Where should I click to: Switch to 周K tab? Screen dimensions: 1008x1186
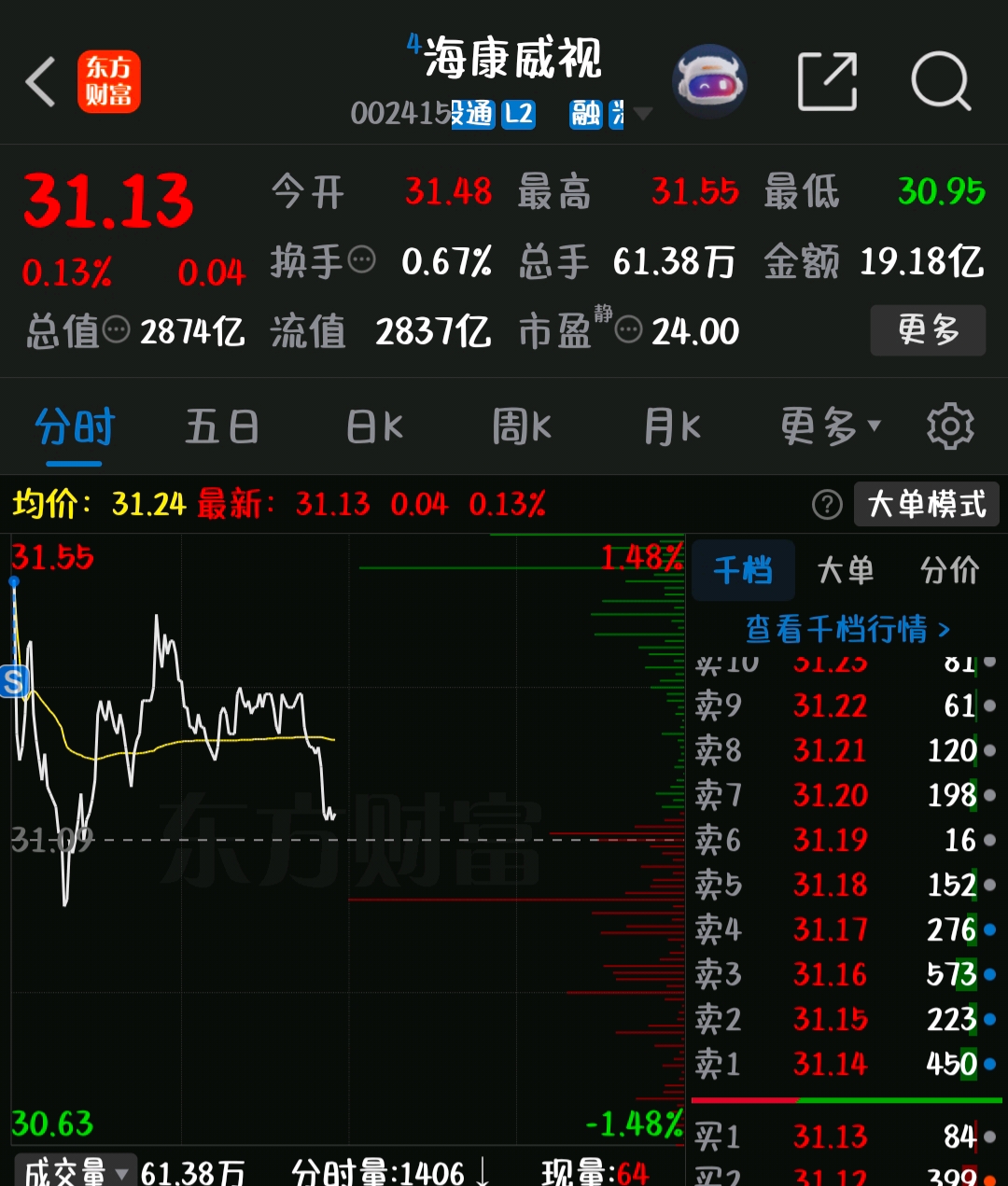point(522,426)
